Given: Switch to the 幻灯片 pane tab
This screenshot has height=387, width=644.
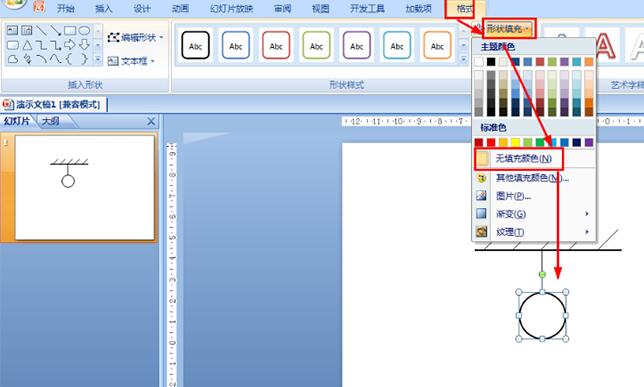Looking at the screenshot, I should [x=17, y=121].
